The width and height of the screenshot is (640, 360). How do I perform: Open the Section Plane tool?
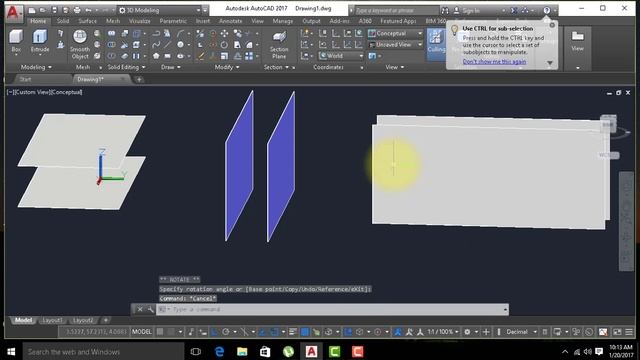(x=279, y=44)
